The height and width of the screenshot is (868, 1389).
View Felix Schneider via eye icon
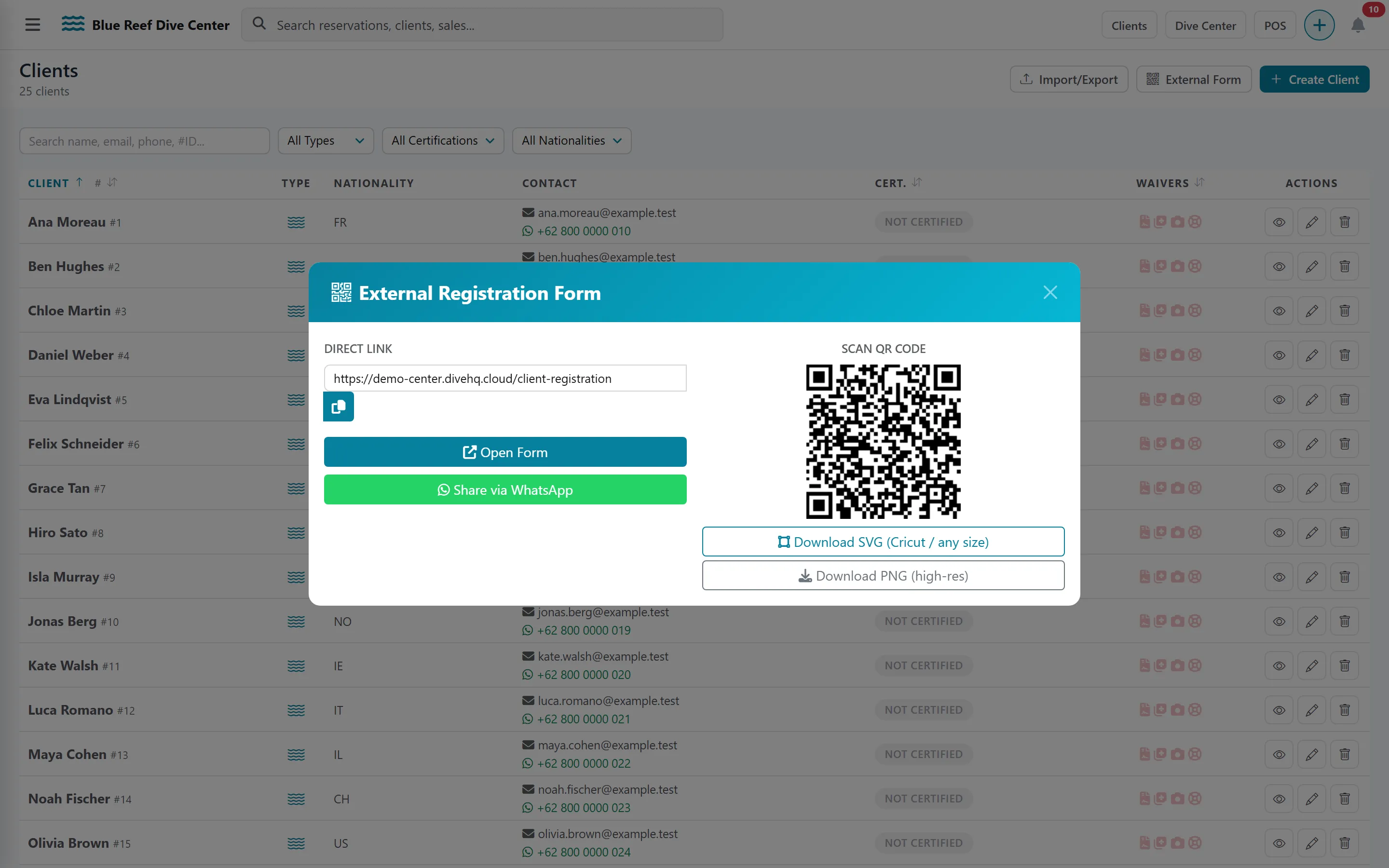point(1279,444)
